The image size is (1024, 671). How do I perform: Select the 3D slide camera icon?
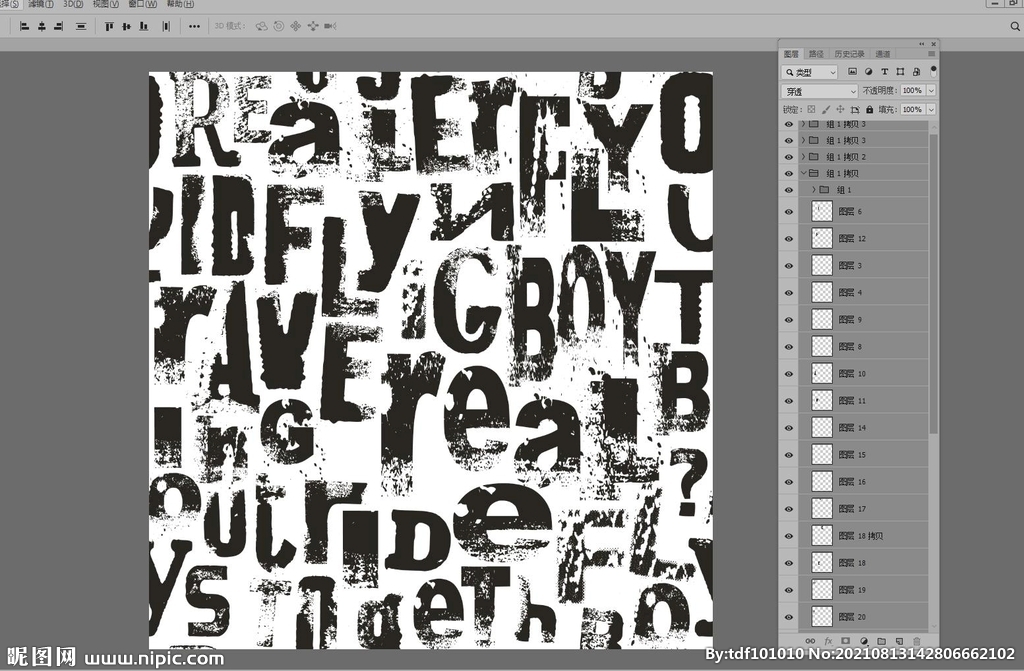(x=313, y=26)
